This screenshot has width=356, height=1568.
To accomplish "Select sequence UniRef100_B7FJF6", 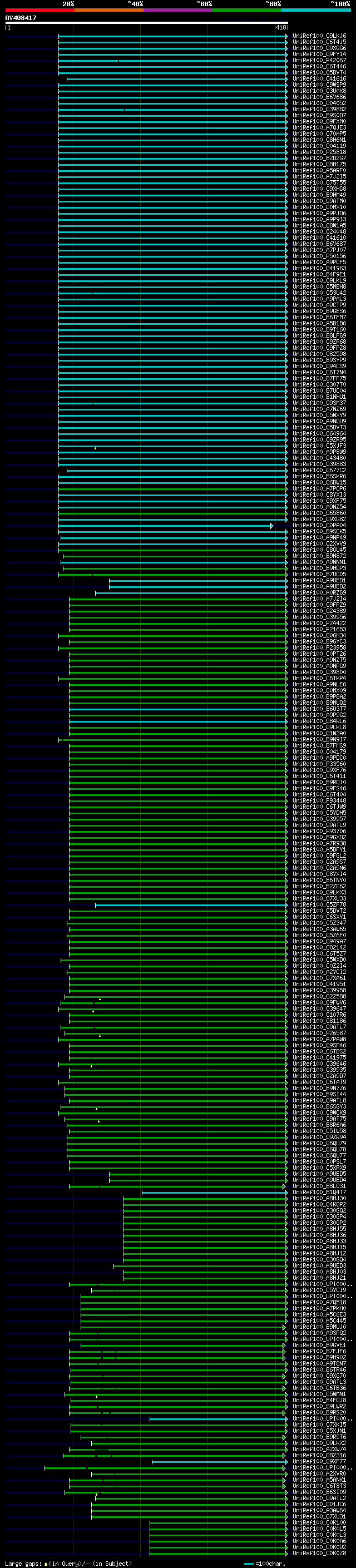I will tap(319, 1351).
